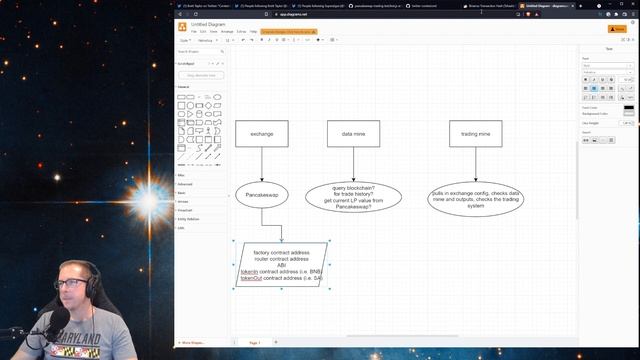Open the File menu
The image size is (640, 360).
point(194,32)
